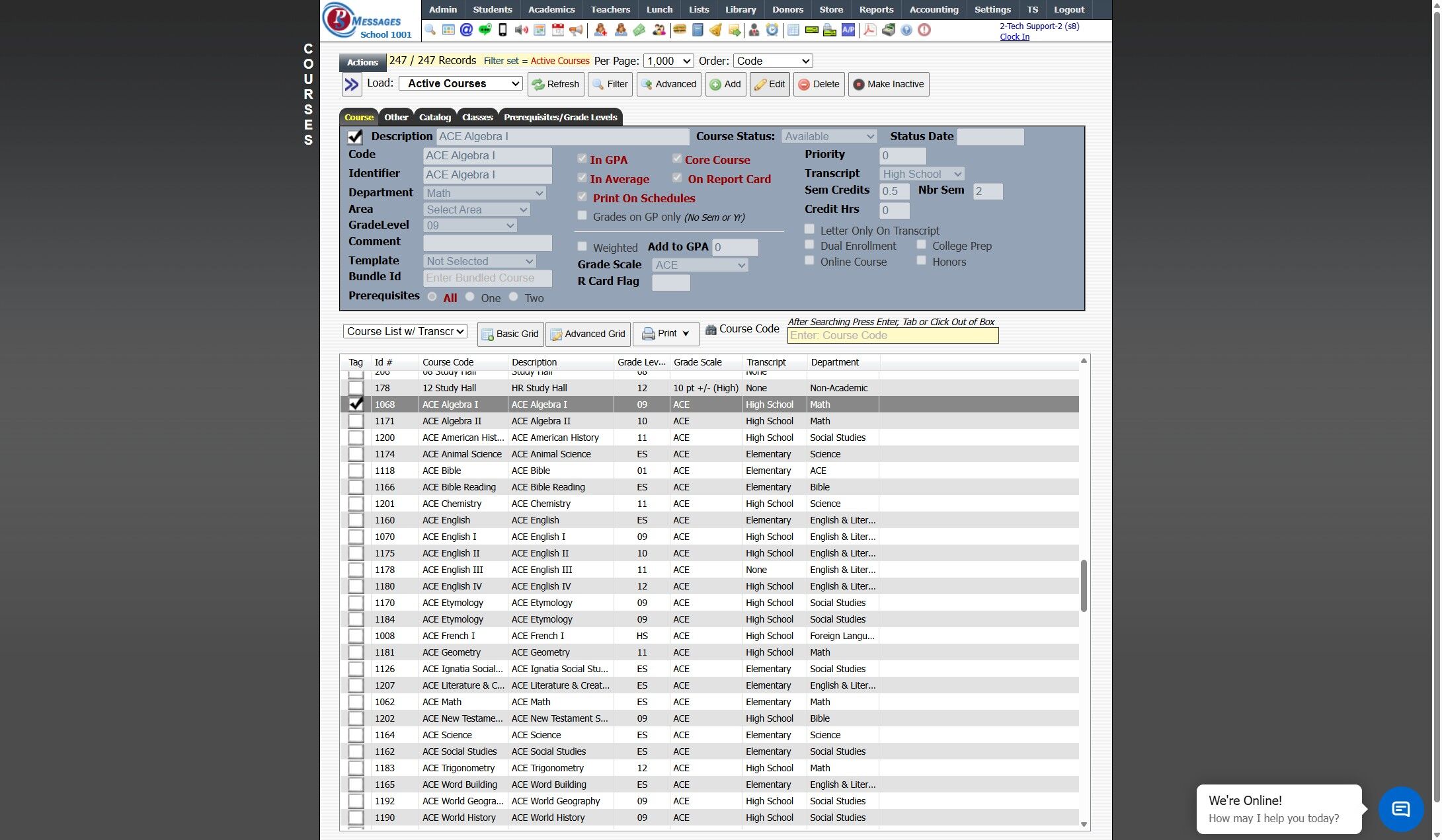Click the PDF document icon
Viewport: 1442px width, 840px height.
870,30
